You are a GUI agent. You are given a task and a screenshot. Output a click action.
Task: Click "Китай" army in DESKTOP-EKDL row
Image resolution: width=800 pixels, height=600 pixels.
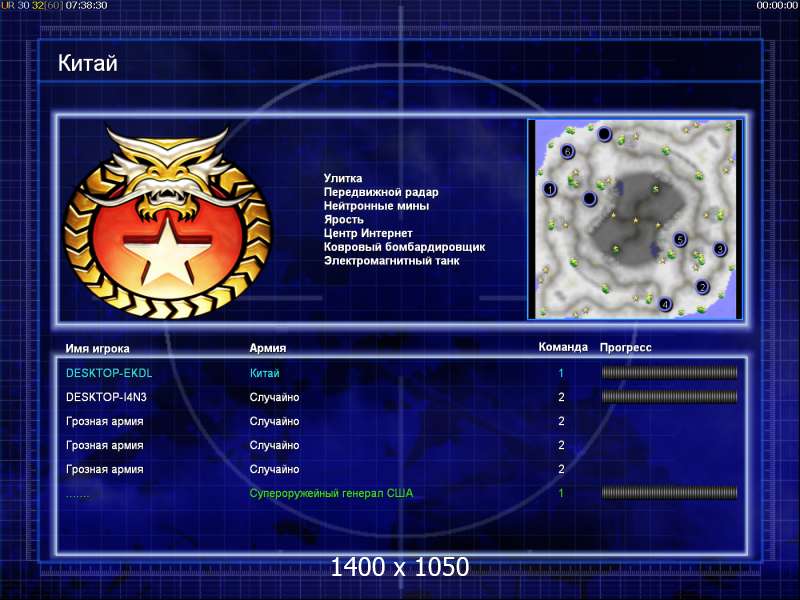(x=264, y=373)
